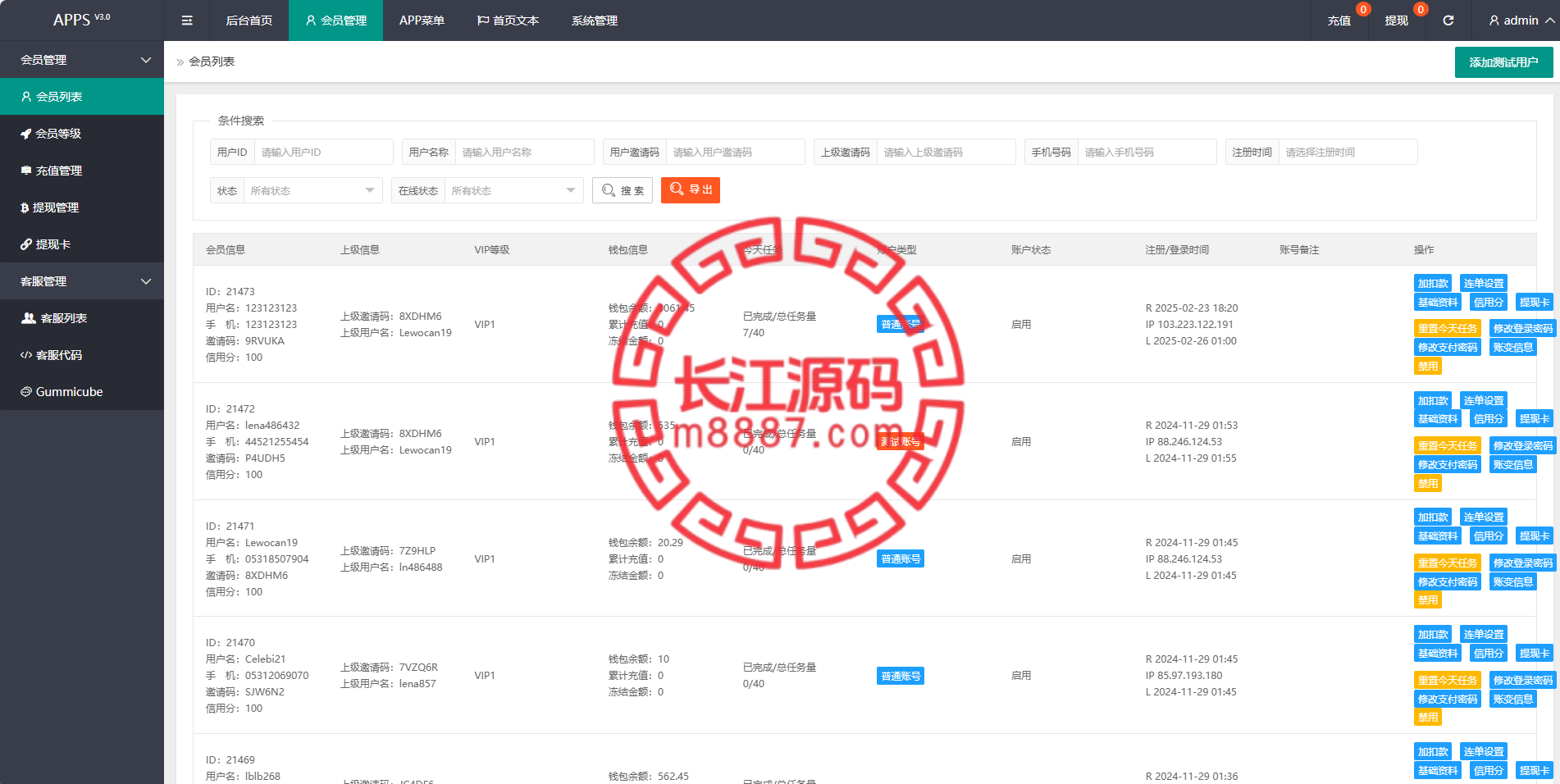Image resolution: width=1560 pixels, height=784 pixels.
Task: Select 会员列表 in the sidebar
Action: point(82,97)
